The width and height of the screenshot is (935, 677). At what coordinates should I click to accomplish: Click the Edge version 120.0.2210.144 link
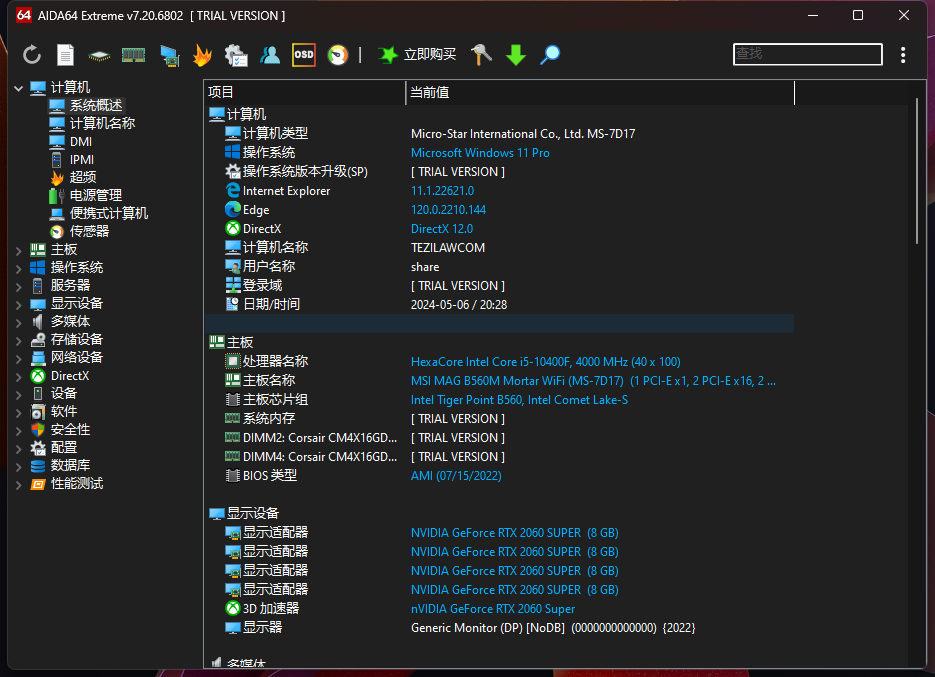click(x=448, y=210)
